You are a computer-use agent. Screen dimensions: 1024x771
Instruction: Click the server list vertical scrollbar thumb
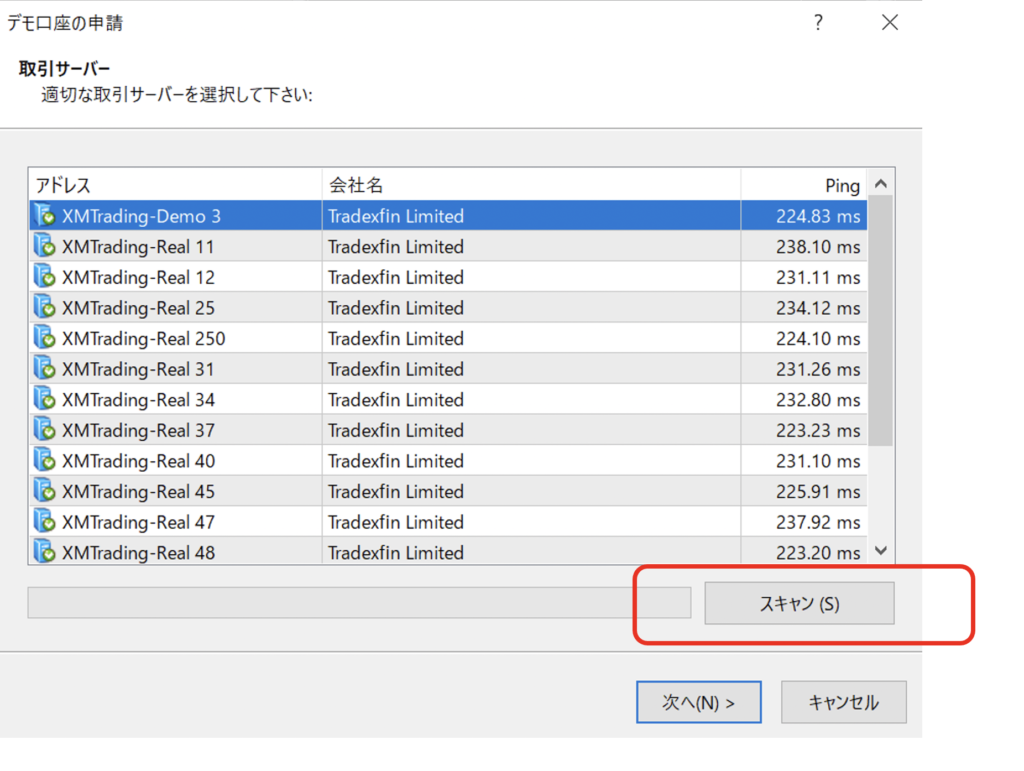pos(881,321)
